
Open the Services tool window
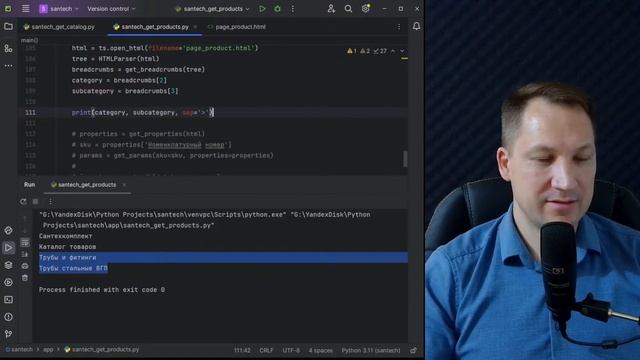[x=8, y=282]
